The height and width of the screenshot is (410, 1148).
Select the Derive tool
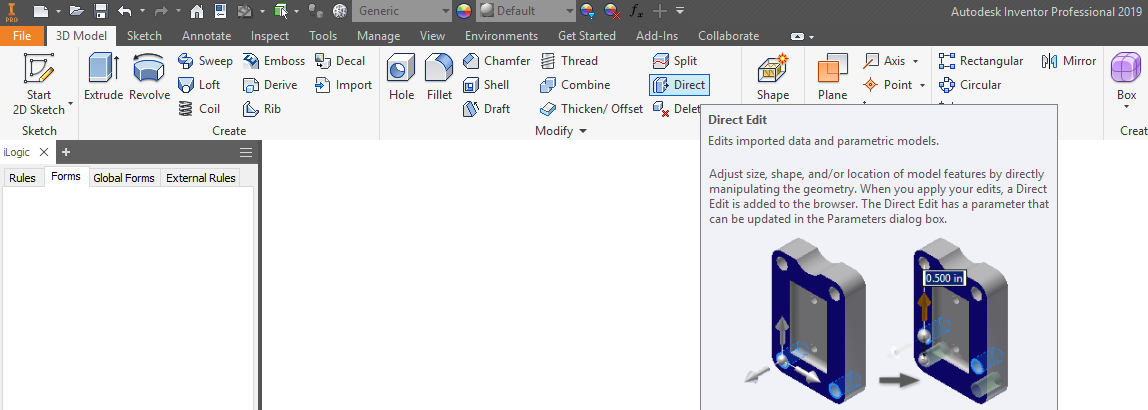[270, 85]
